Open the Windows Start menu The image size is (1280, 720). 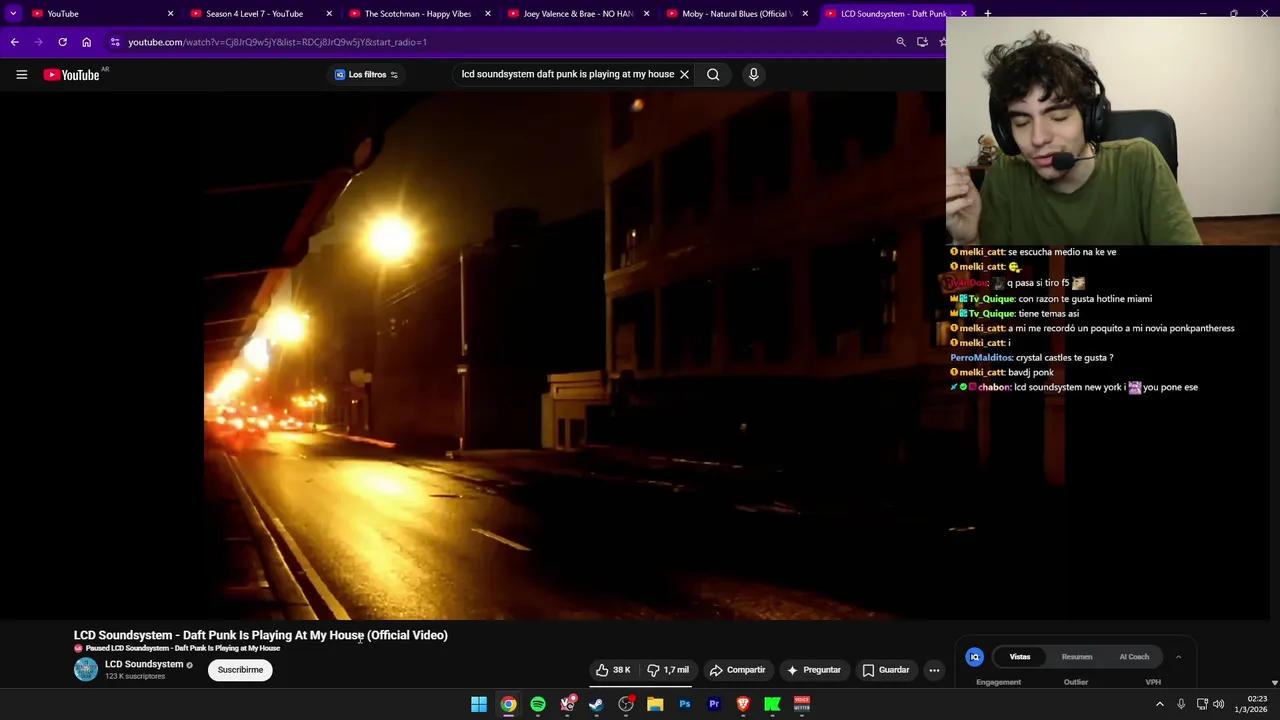pyautogui.click(x=479, y=704)
